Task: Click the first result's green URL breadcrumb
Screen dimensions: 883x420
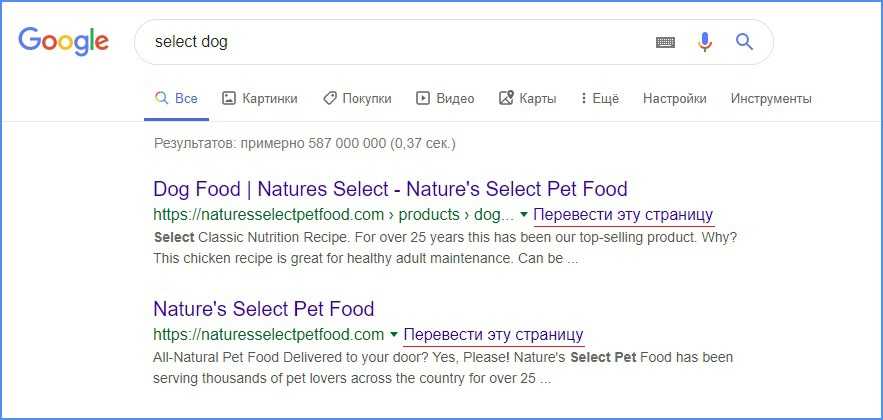Action: click(x=333, y=215)
